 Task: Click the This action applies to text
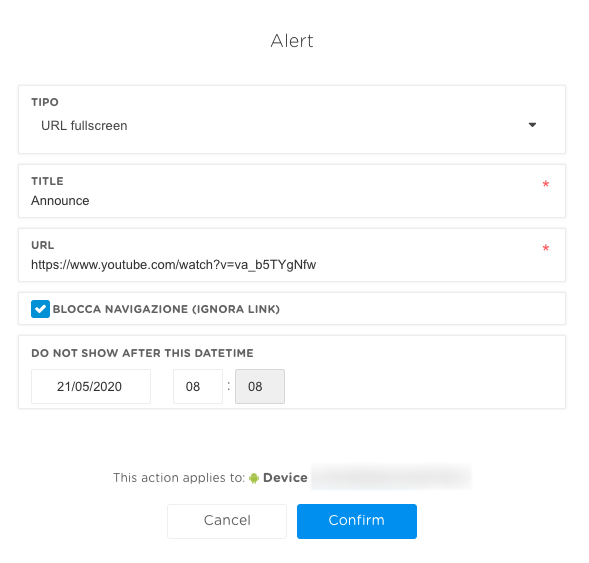click(179, 478)
